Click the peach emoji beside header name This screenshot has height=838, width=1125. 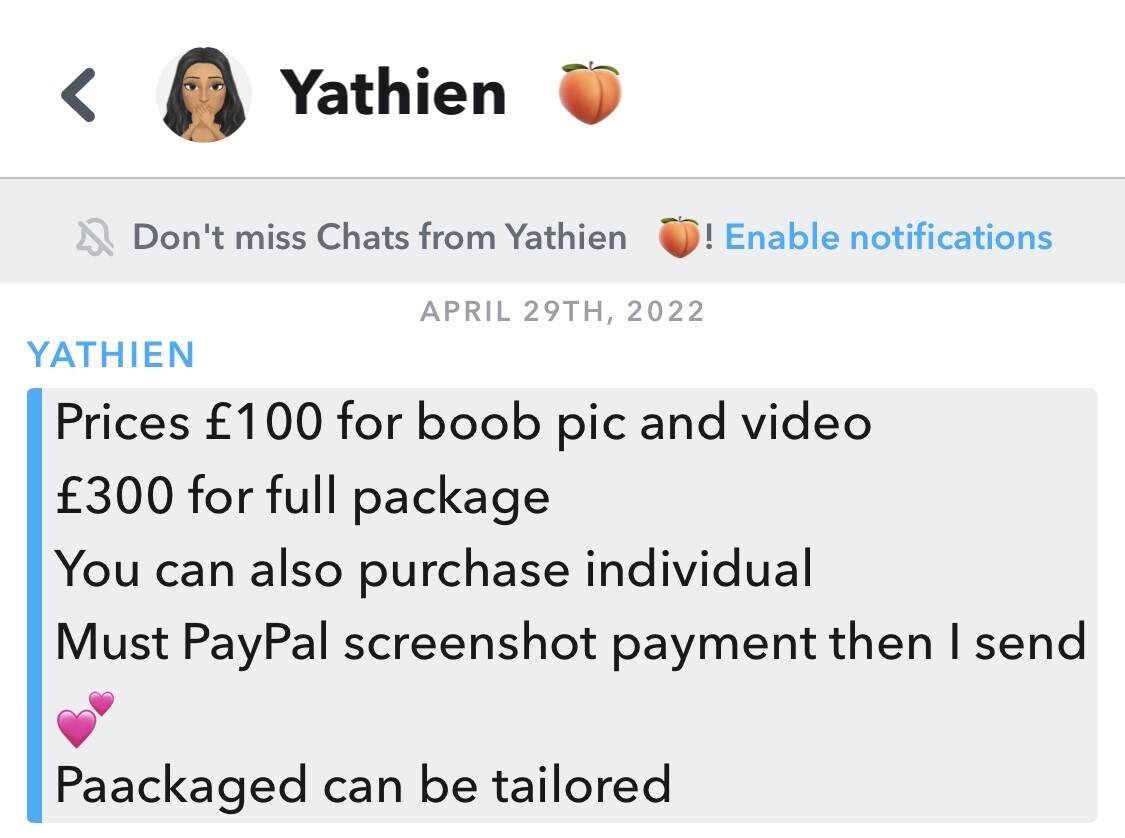coord(590,93)
